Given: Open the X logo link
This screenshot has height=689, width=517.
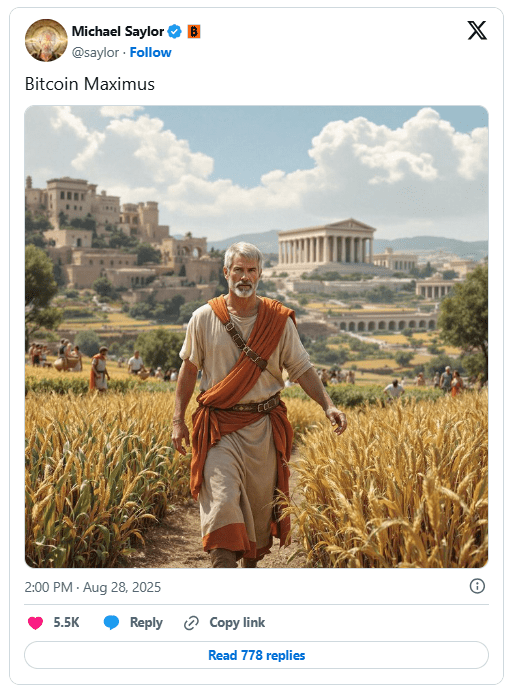Looking at the screenshot, I should pos(477,31).
